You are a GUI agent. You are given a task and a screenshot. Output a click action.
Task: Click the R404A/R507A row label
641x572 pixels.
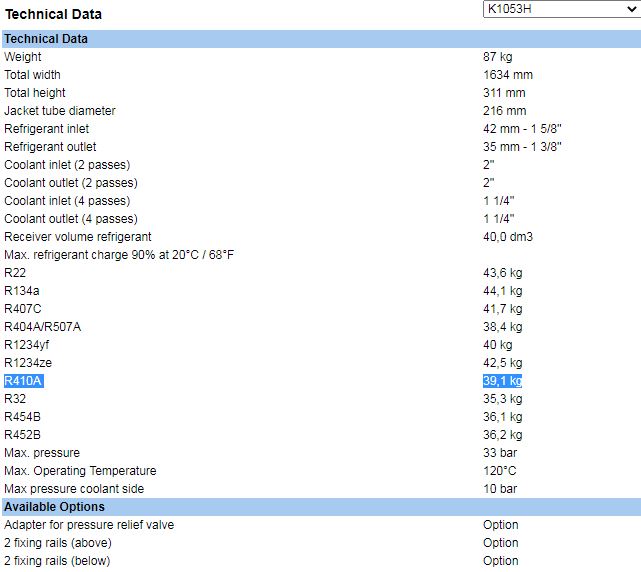43,327
